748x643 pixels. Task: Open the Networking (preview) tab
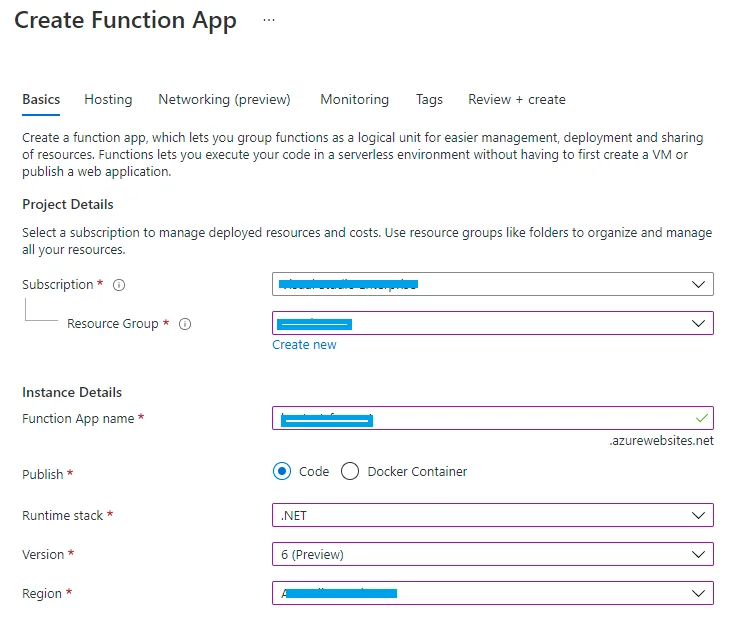click(x=224, y=100)
